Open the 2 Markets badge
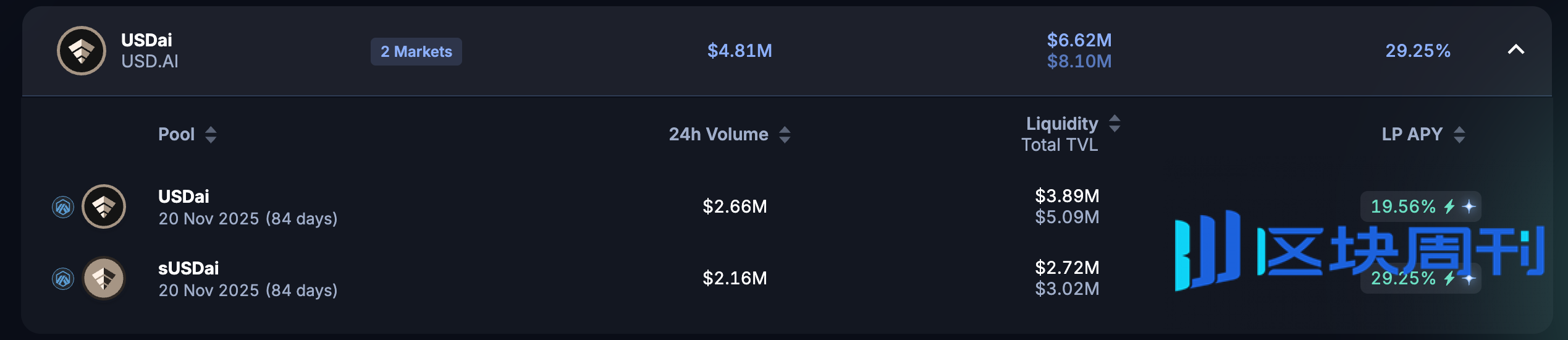The width and height of the screenshot is (1568, 340). [416, 51]
